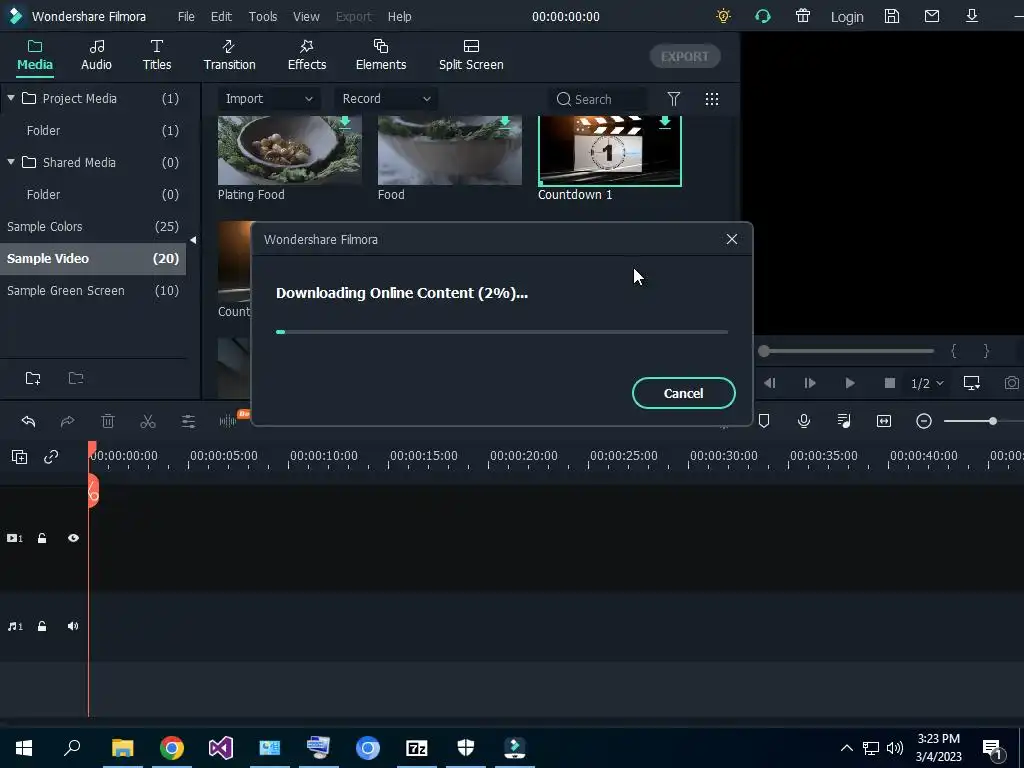Delete the selected clip

click(x=108, y=421)
